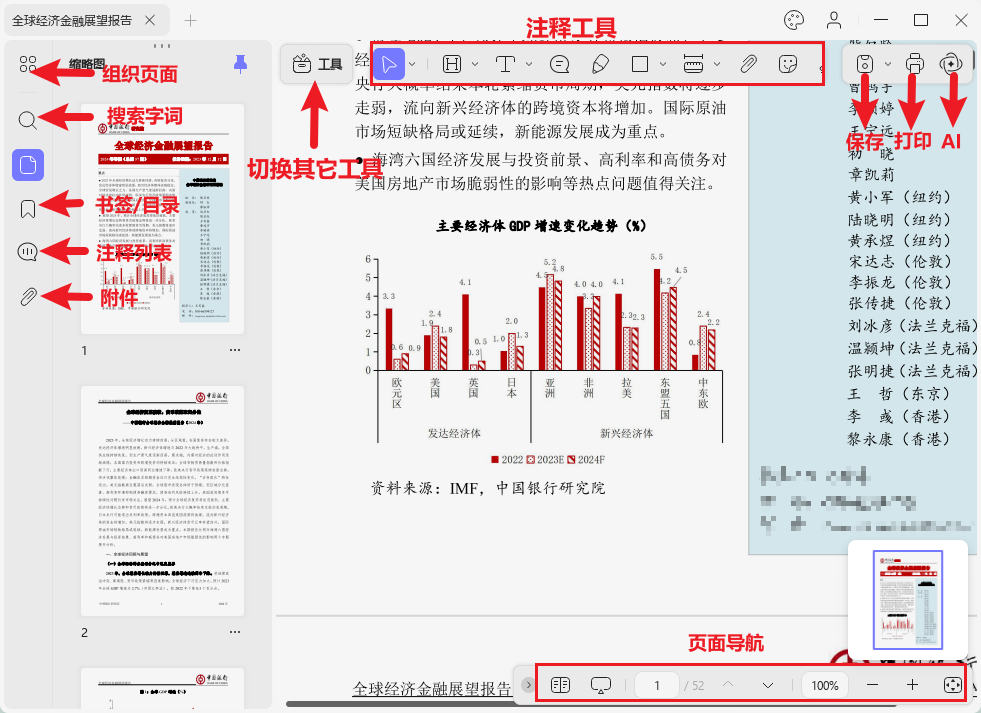The width and height of the screenshot is (981, 713).
Task: Show the comments list panel icon
Action: click(x=28, y=252)
